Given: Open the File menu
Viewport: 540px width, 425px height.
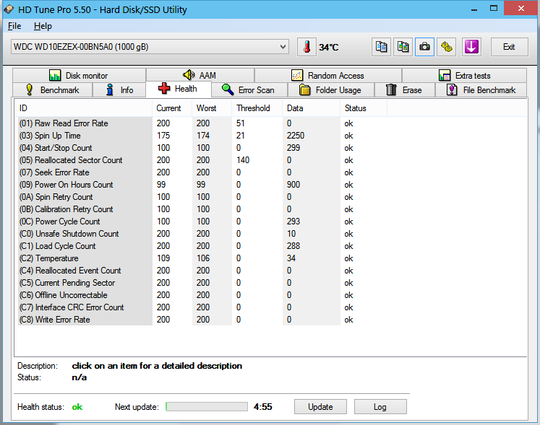Looking at the screenshot, I should [x=14, y=26].
